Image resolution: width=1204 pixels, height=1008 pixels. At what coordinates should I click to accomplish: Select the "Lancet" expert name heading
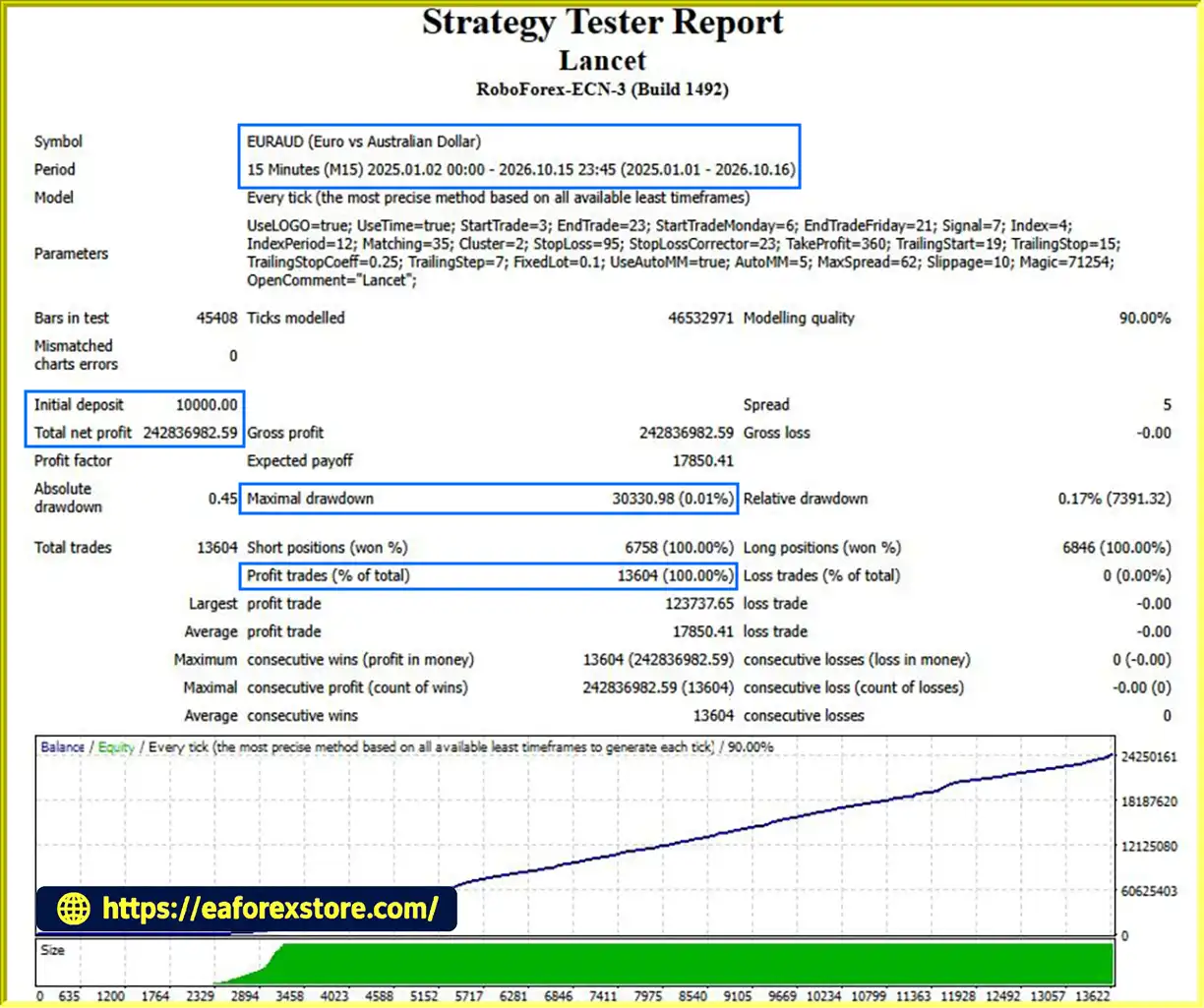point(603,60)
